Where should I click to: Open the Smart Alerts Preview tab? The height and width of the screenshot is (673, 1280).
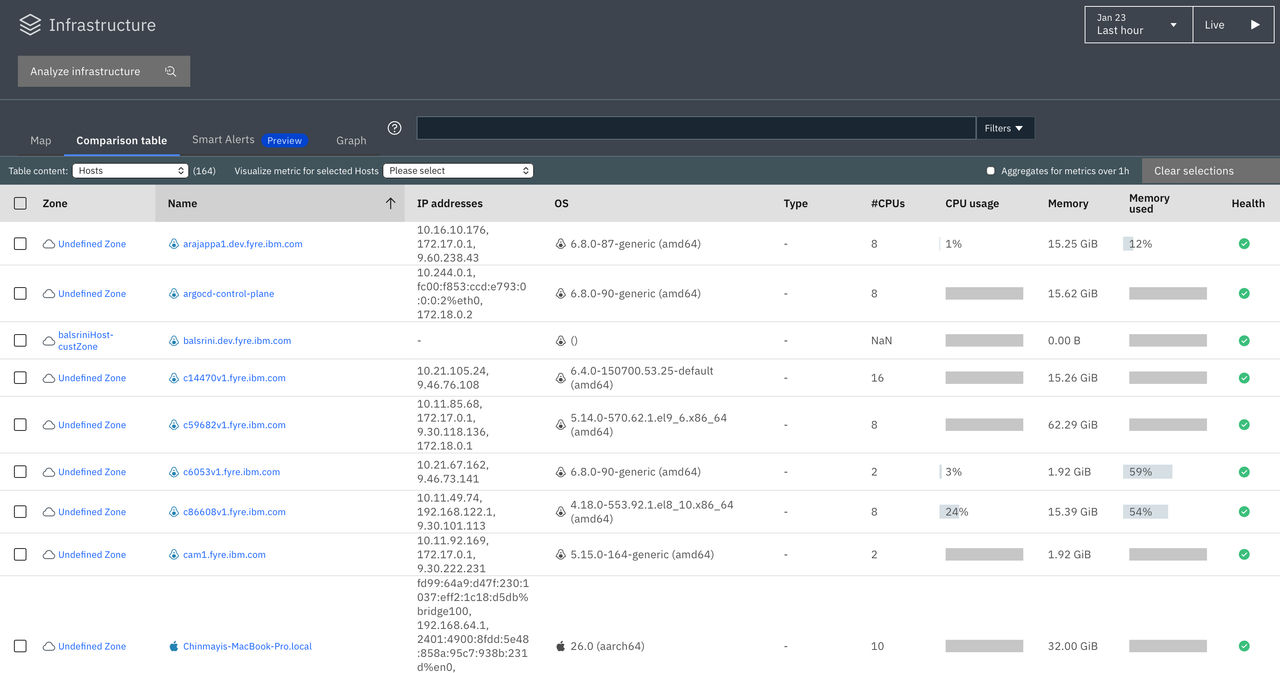click(x=249, y=140)
